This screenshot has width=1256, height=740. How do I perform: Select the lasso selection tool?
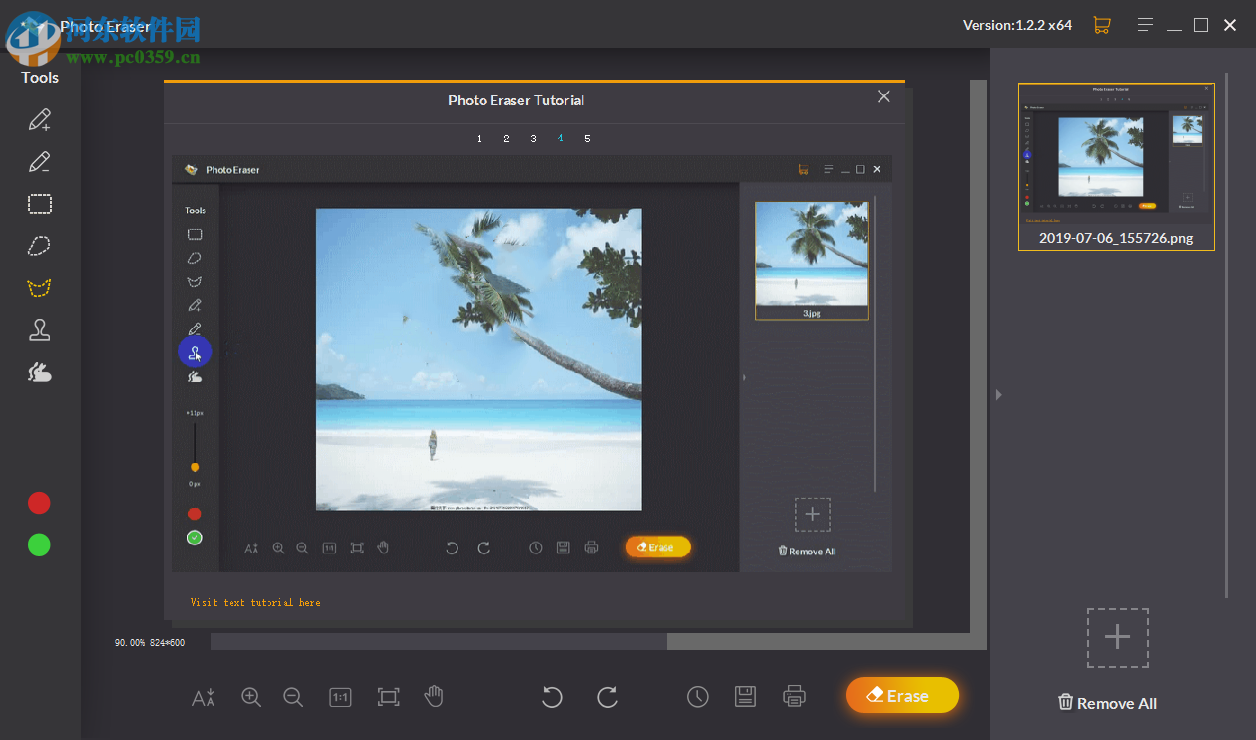(40, 245)
